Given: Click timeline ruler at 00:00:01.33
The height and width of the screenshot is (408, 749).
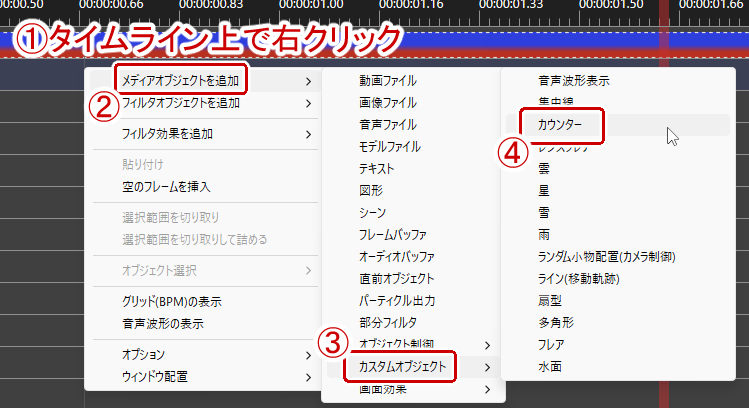Looking at the screenshot, I should click(511, 5).
